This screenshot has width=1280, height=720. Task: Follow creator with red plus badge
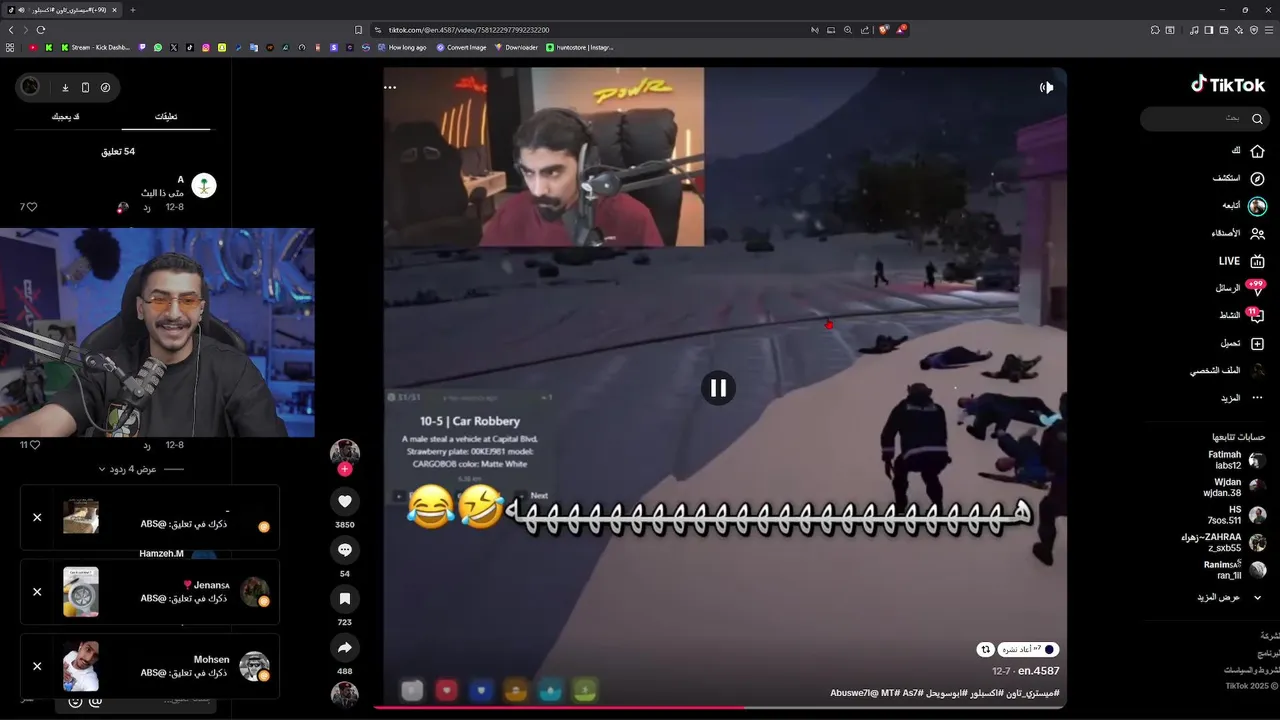point(345,469)
